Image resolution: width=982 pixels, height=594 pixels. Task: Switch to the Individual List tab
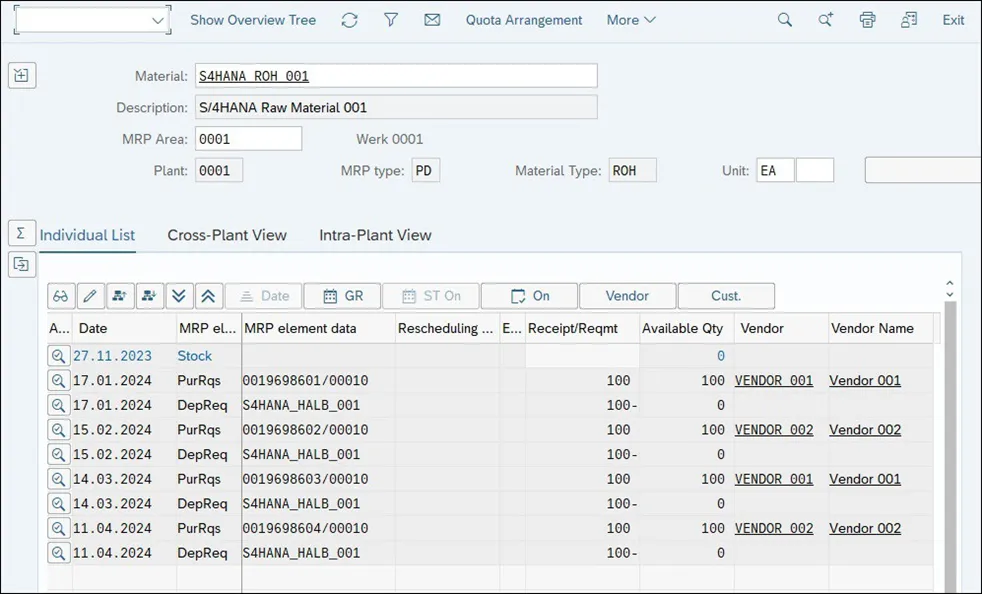pyautogui.click(x=87, y=235)
